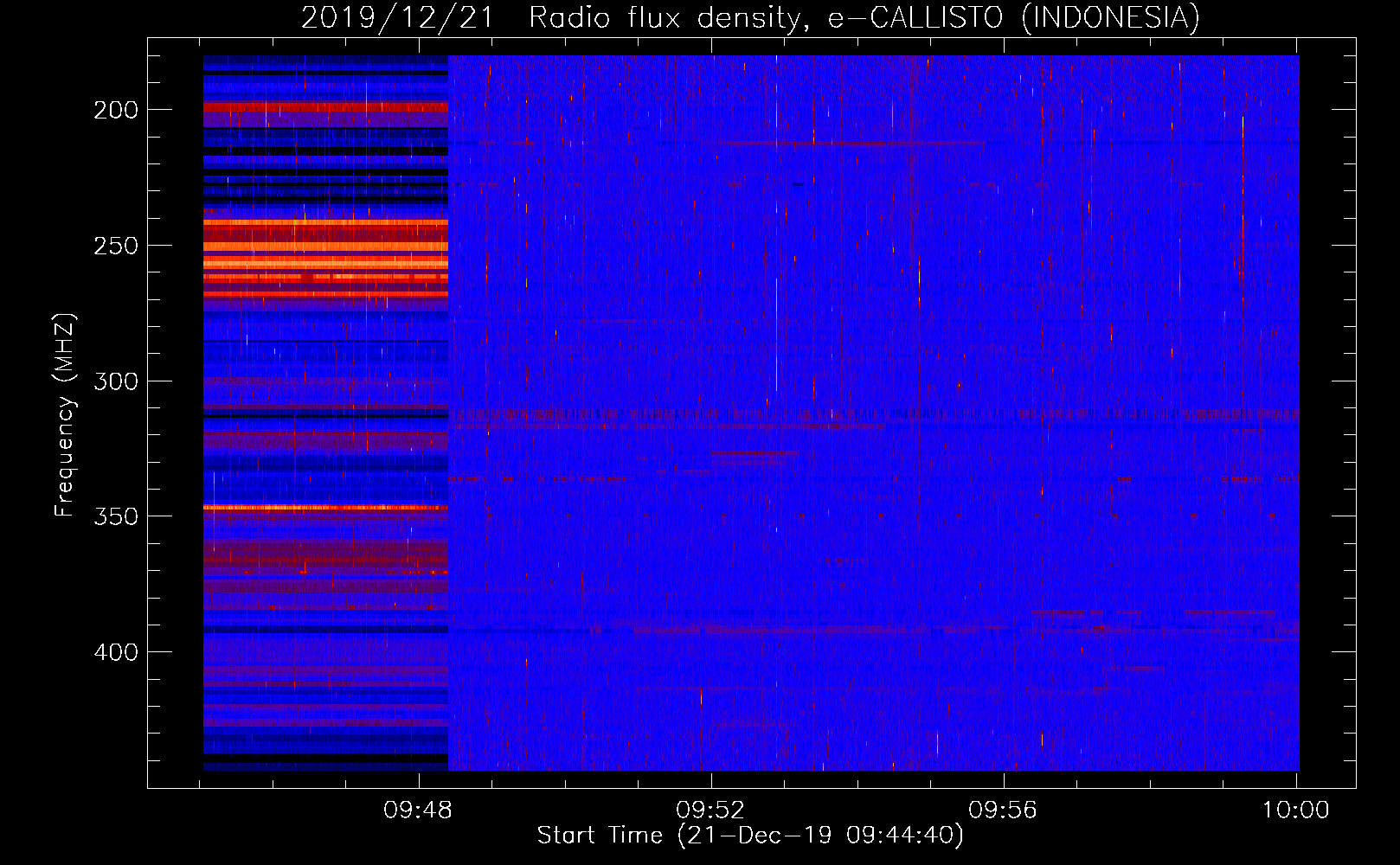Click the '09:48' time tick label

pos(419,811)
